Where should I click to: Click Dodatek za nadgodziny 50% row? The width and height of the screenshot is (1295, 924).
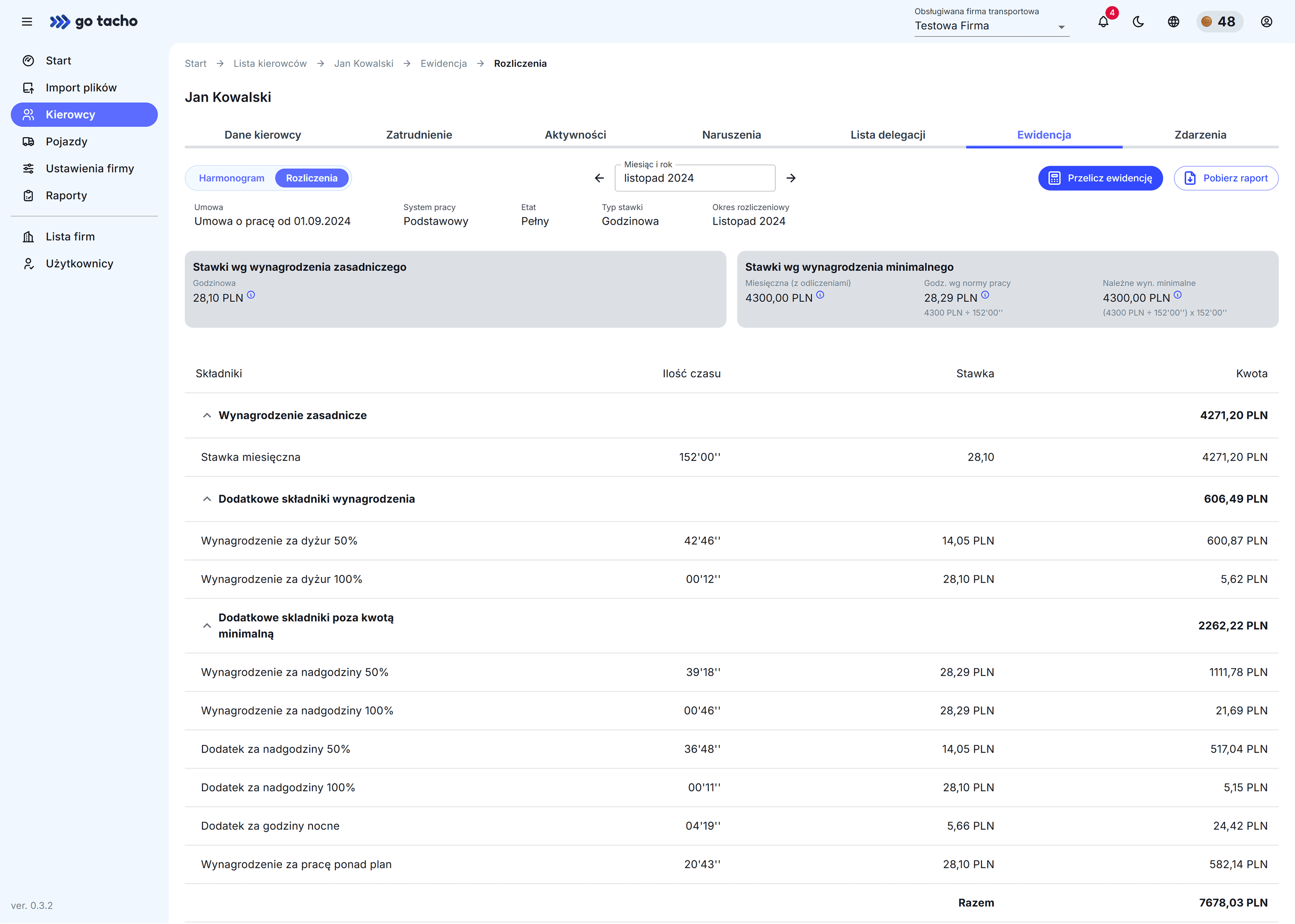click(x=731, y=749)
